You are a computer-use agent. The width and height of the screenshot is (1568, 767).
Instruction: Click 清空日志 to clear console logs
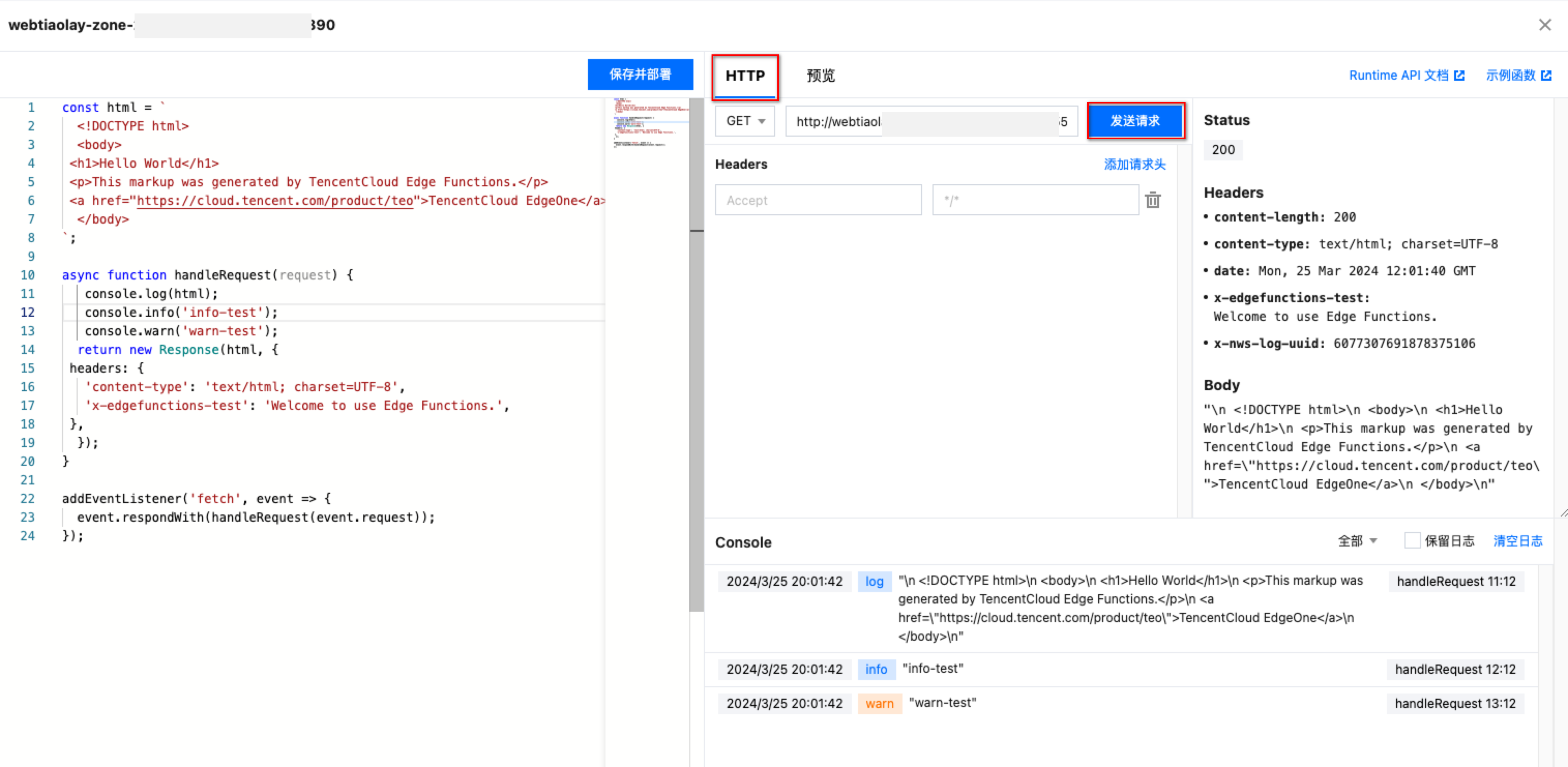(1517, 541)
